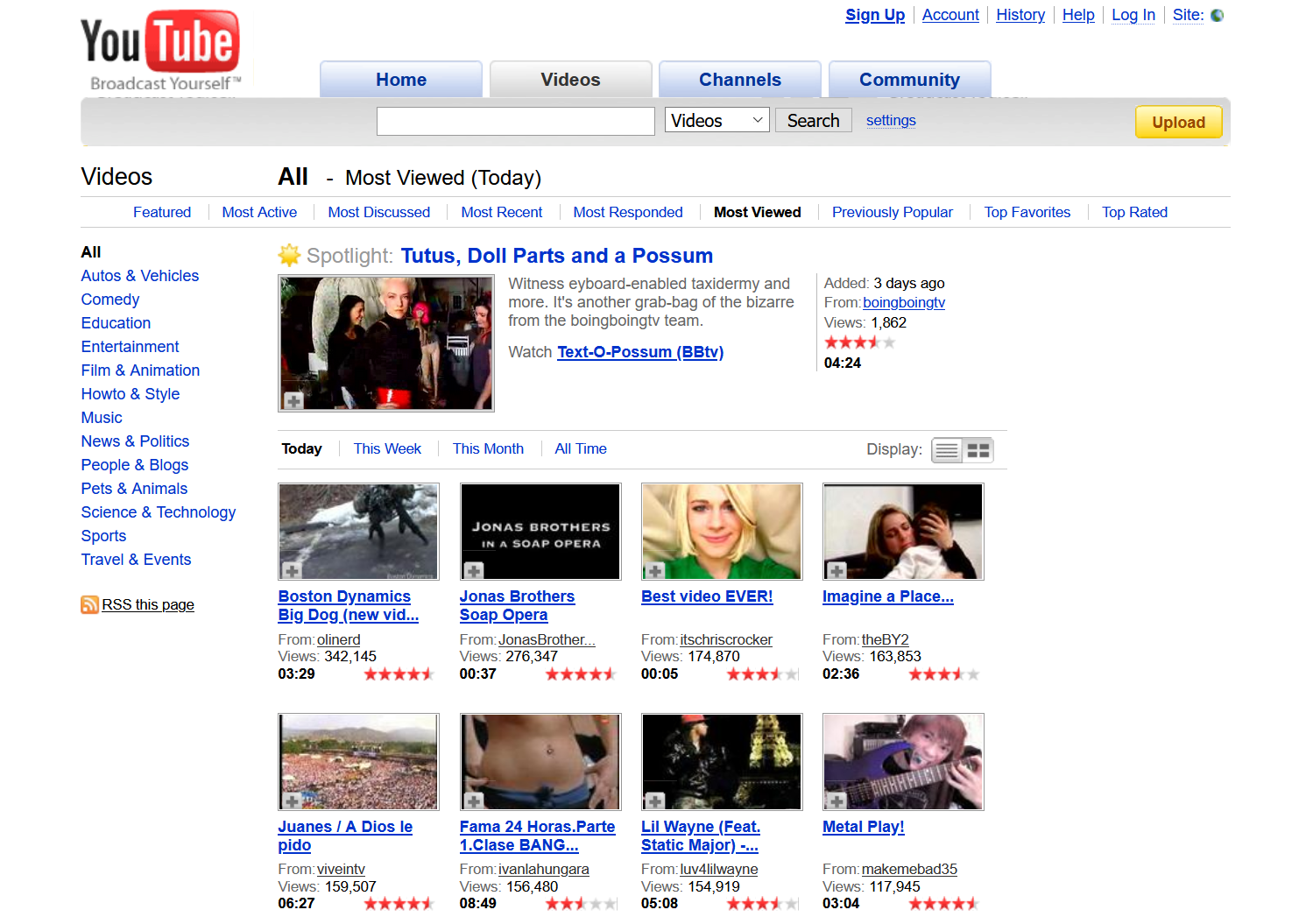The height and width of the screenshot is (924, 1306).
Task: Click plus icon on Lil Wayne thumbnail
Action: pos(654,801)
